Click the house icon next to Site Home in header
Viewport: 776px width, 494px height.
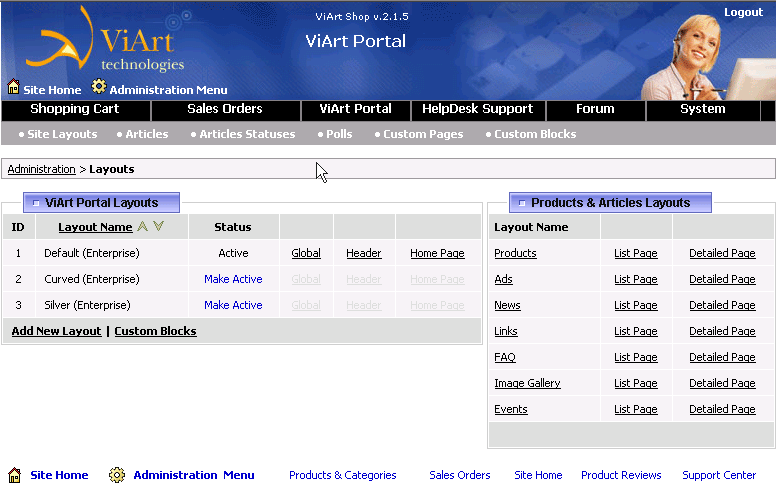[13, 87]
